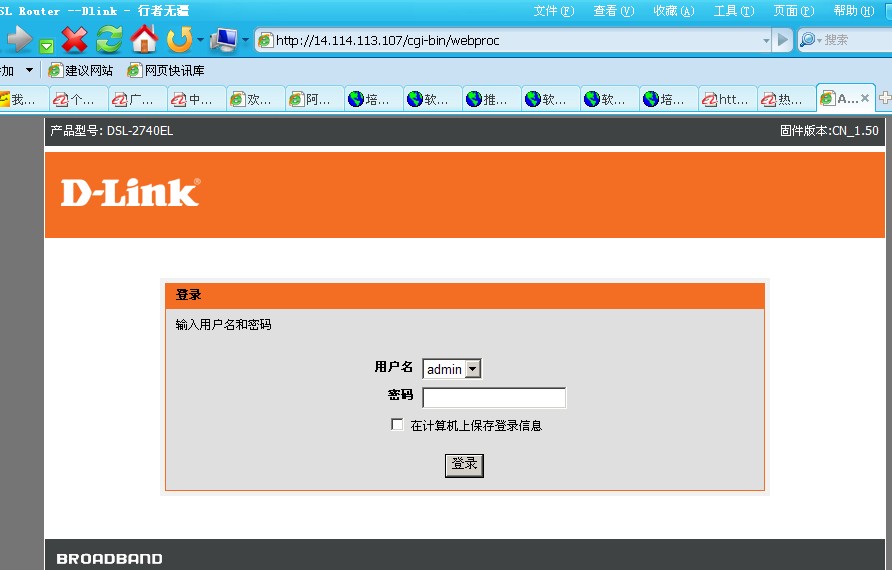Open the address bar URL history dropdown

[766, 40]
